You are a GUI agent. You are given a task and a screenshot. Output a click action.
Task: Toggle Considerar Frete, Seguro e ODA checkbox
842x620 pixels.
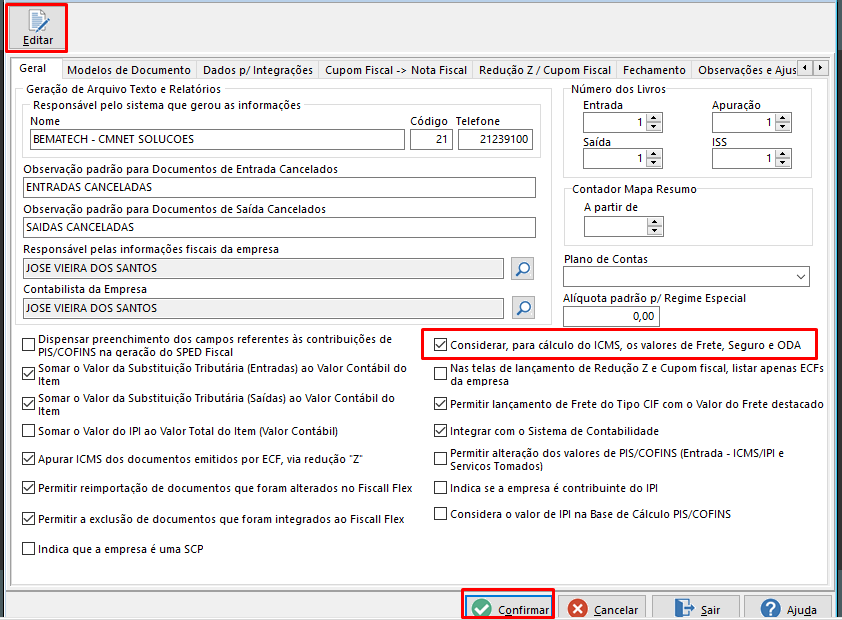pos(440,345)
